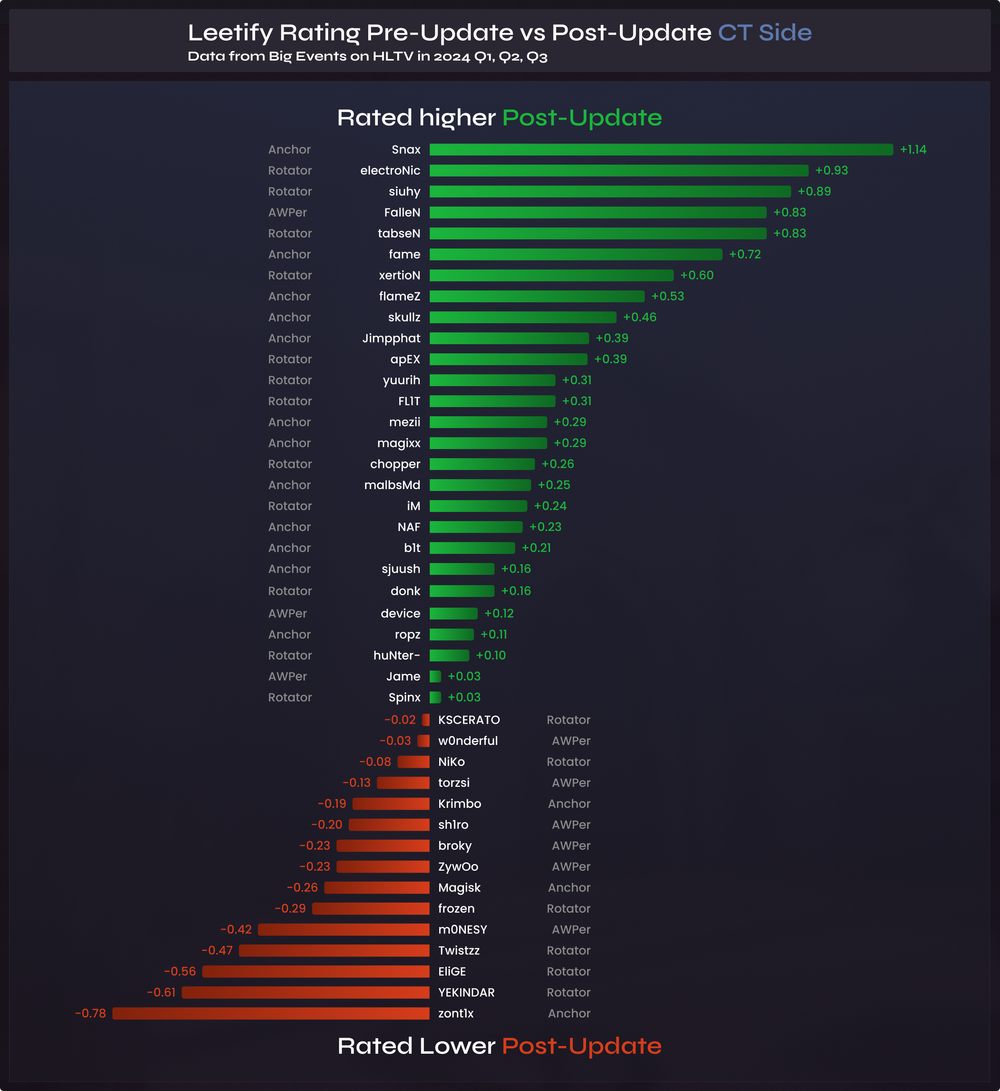Viewport: 1000px width, 1091px height.
Task: Select the Twistzz player name
Action: [x=461, y=951]
